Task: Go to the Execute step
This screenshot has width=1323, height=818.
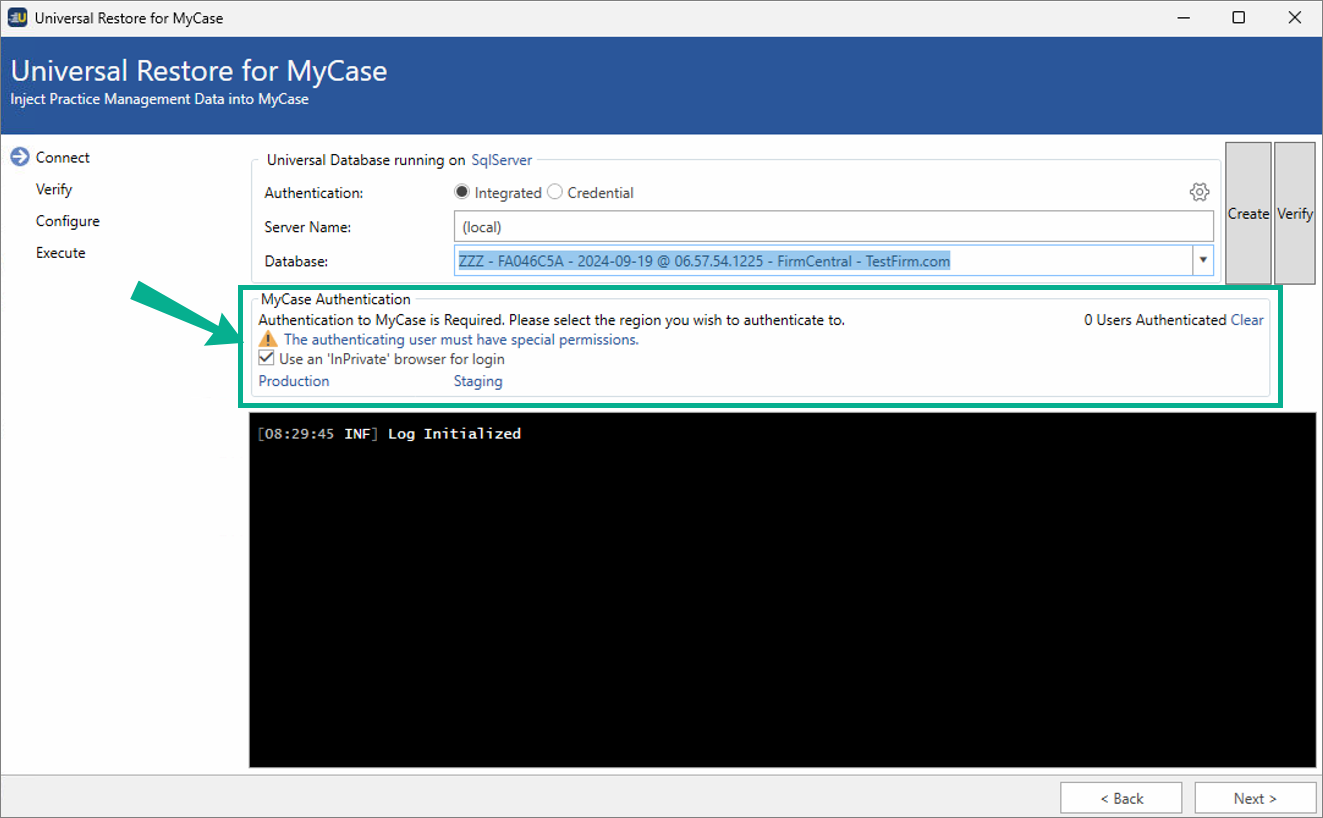Action: [x=61, y=253]
